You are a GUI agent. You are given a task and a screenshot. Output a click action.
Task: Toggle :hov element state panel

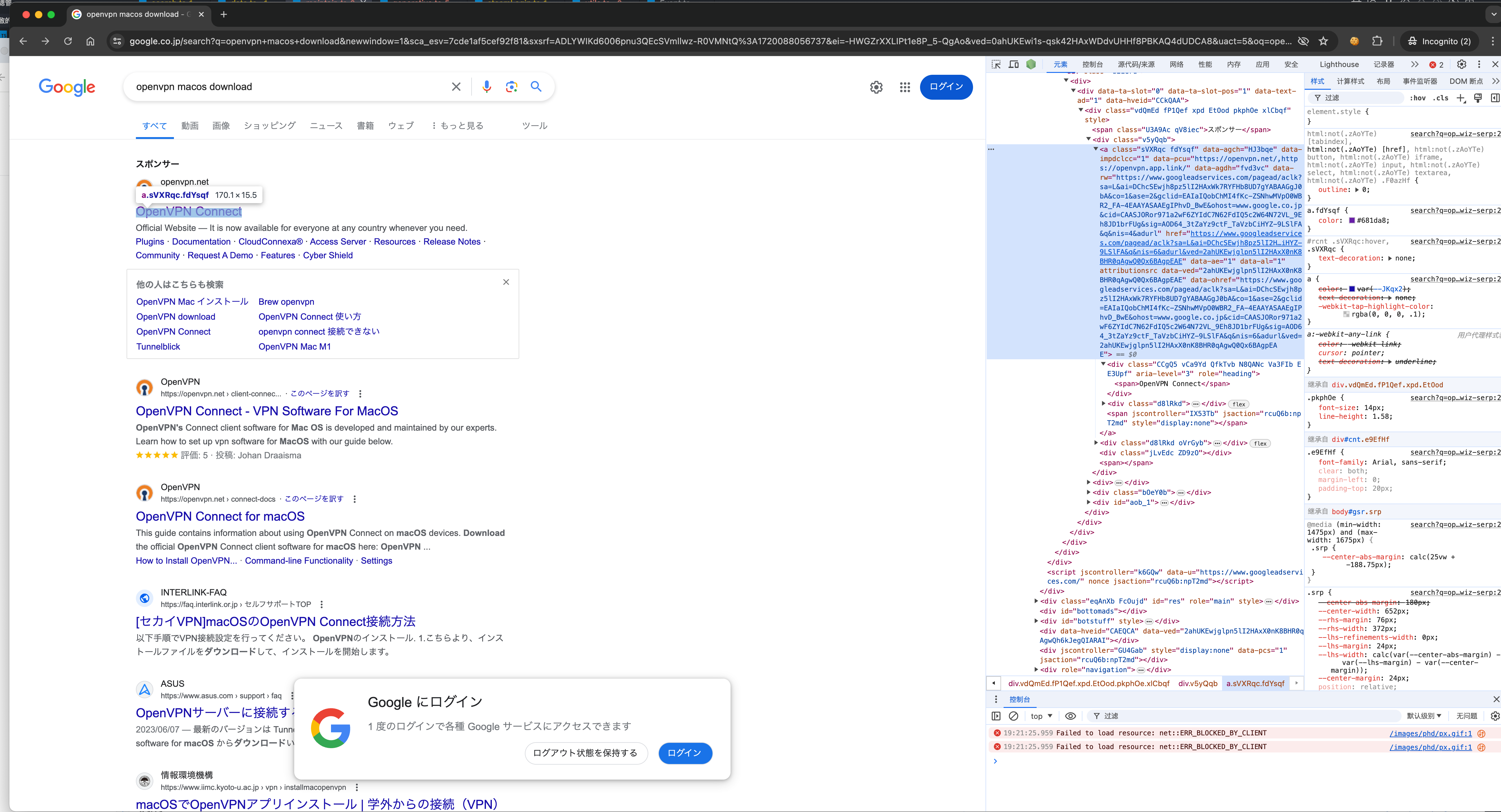(x=1418, y=98)
